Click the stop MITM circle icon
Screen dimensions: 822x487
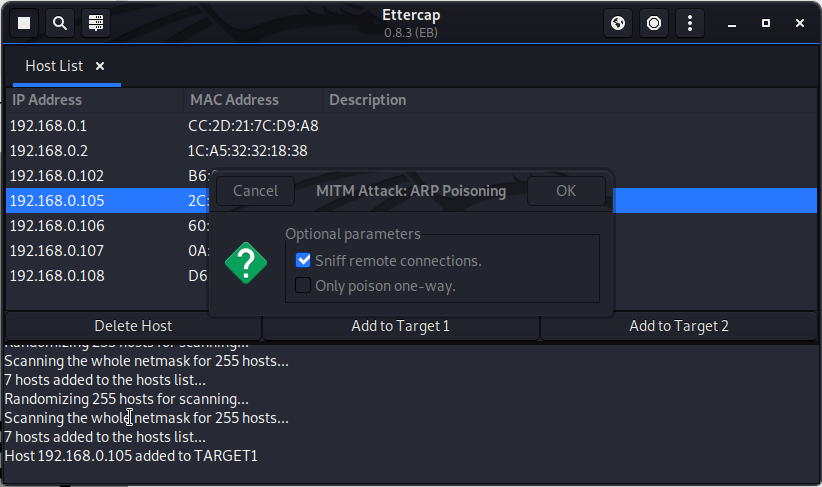pyautogui.click(x=654, y=23)
